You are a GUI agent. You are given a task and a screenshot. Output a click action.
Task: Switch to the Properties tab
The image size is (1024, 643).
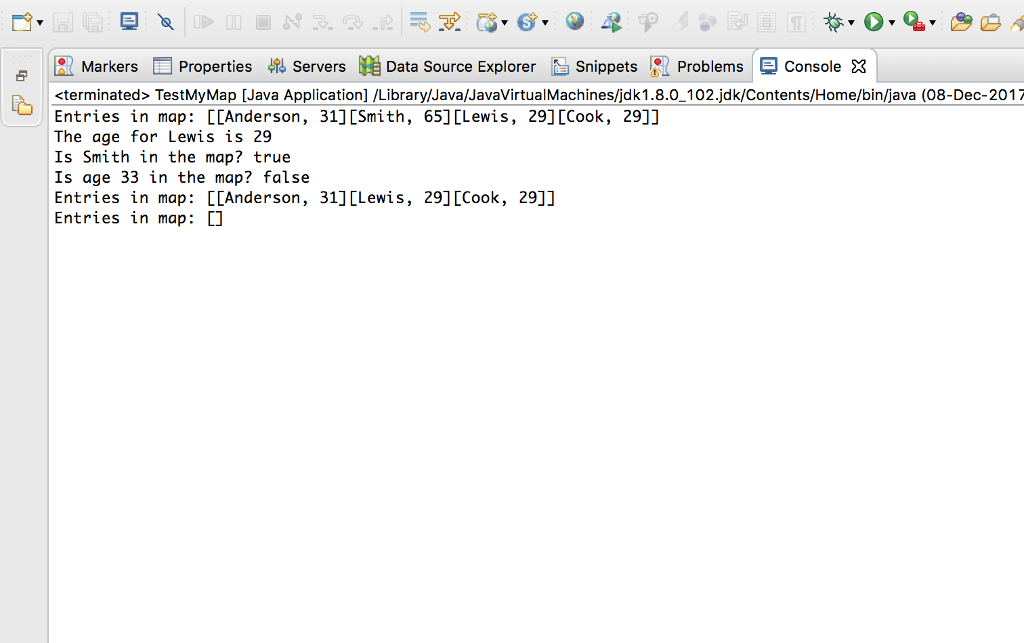[x=202, y=66]
